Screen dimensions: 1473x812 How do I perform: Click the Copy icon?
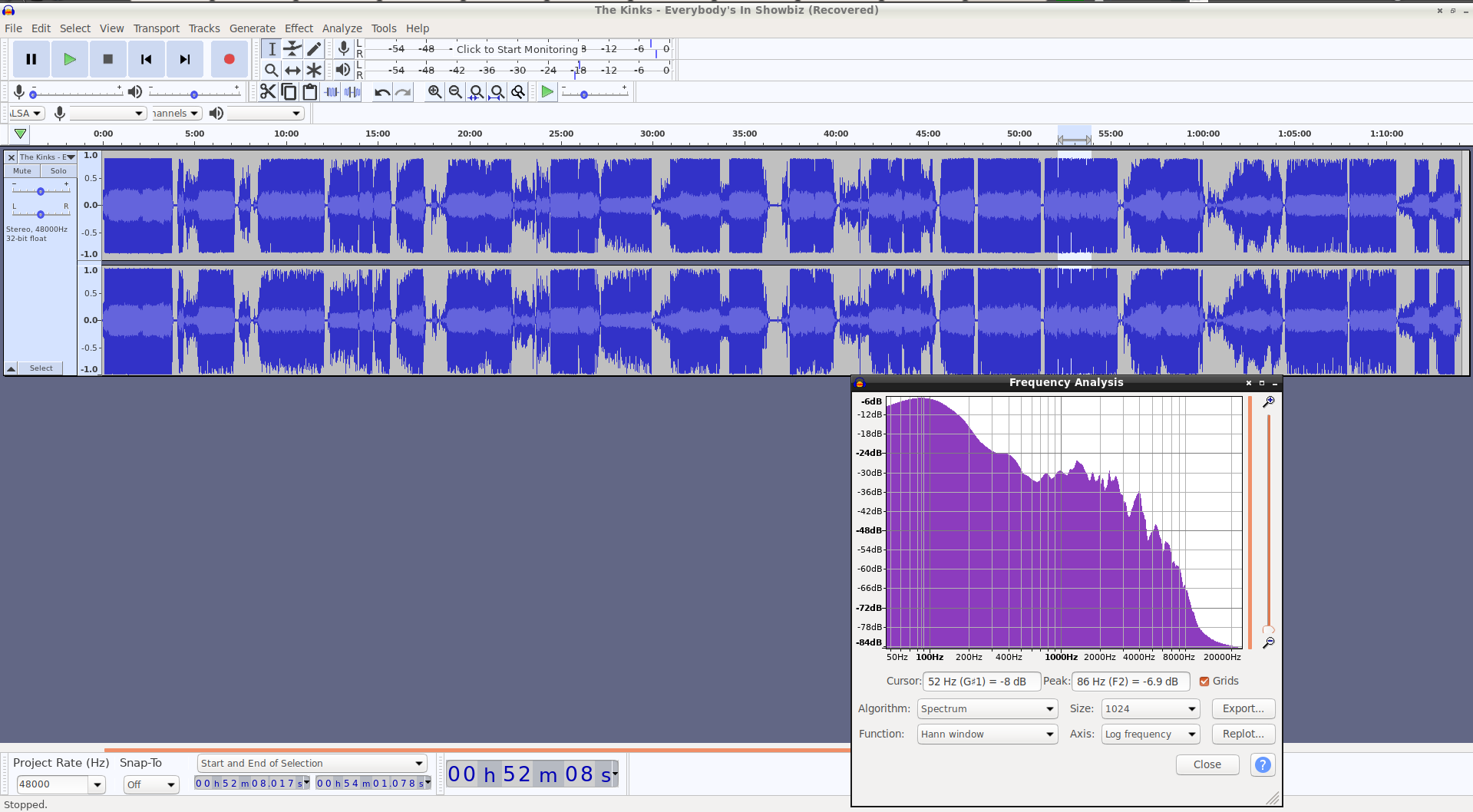click(x=289, y=92)
